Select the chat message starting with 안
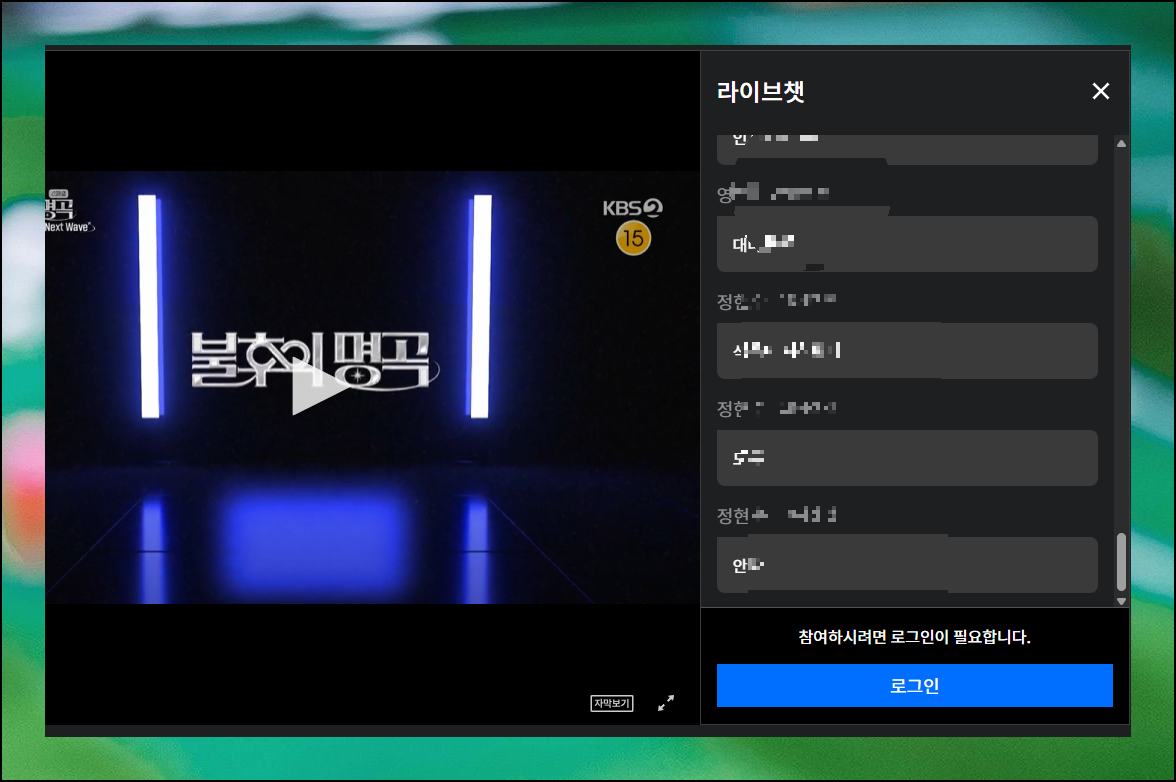Screen dimensions: 1176x782 [x=906, y=564]
